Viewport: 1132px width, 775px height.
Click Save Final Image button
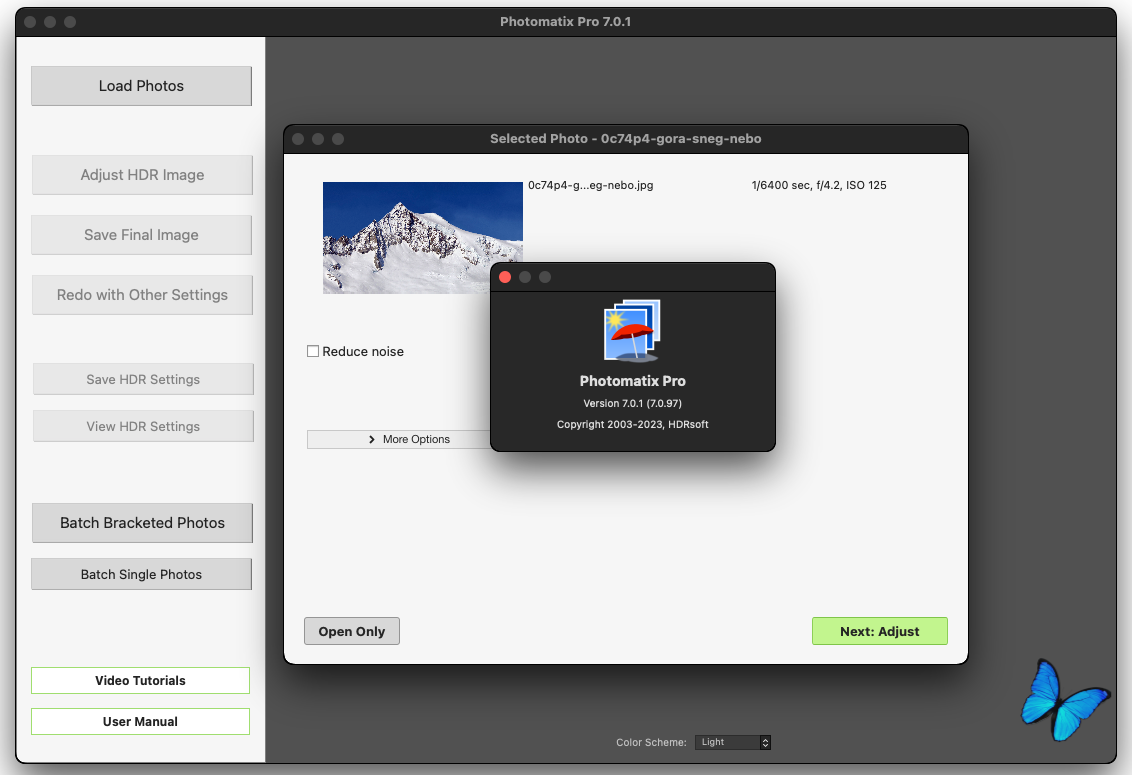coord(142,235)
